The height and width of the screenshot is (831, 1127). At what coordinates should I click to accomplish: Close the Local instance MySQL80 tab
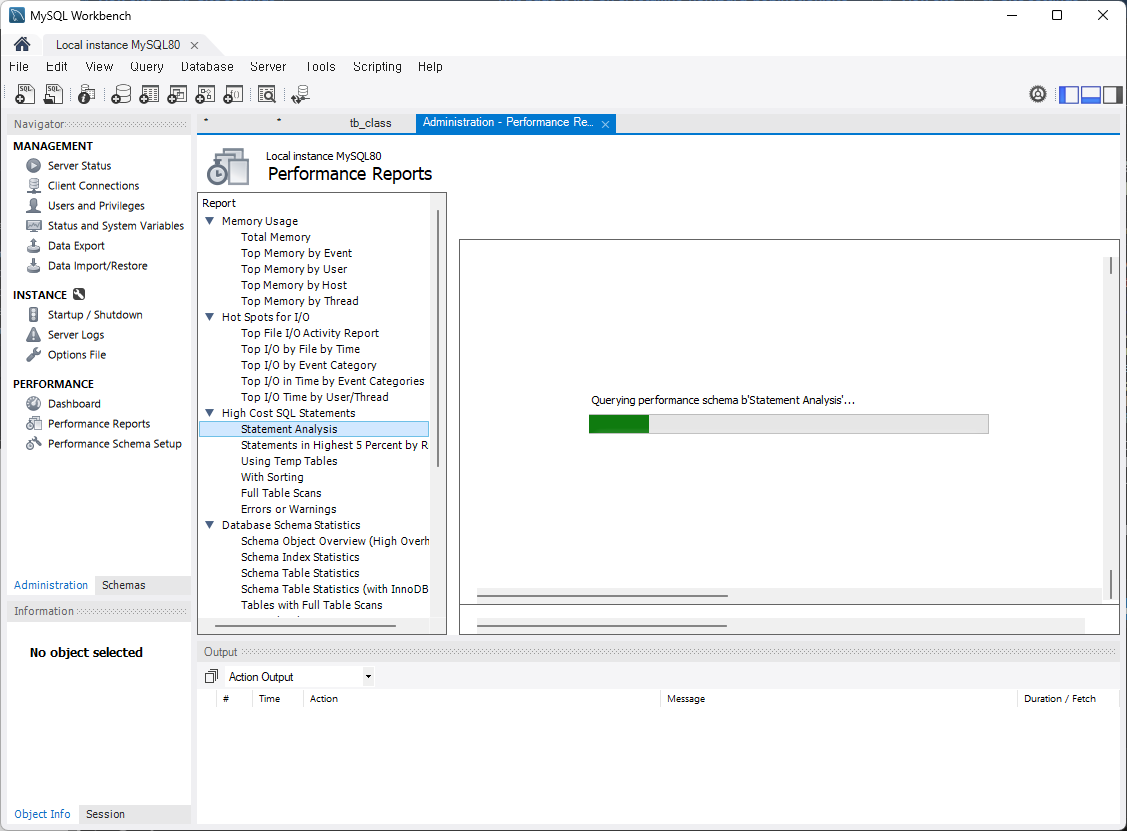point(194,45)
